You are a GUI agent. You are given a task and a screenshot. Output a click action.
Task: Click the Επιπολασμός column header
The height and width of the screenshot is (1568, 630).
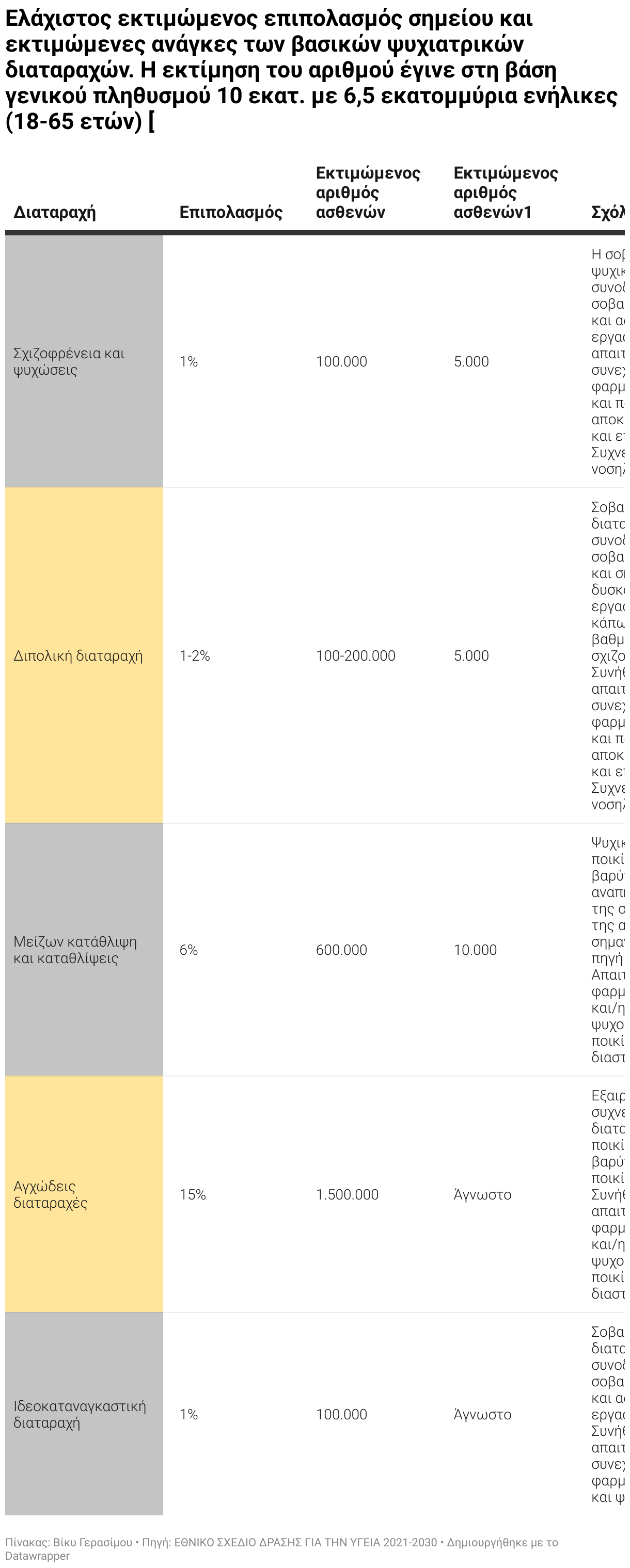(x=231, y=212)
